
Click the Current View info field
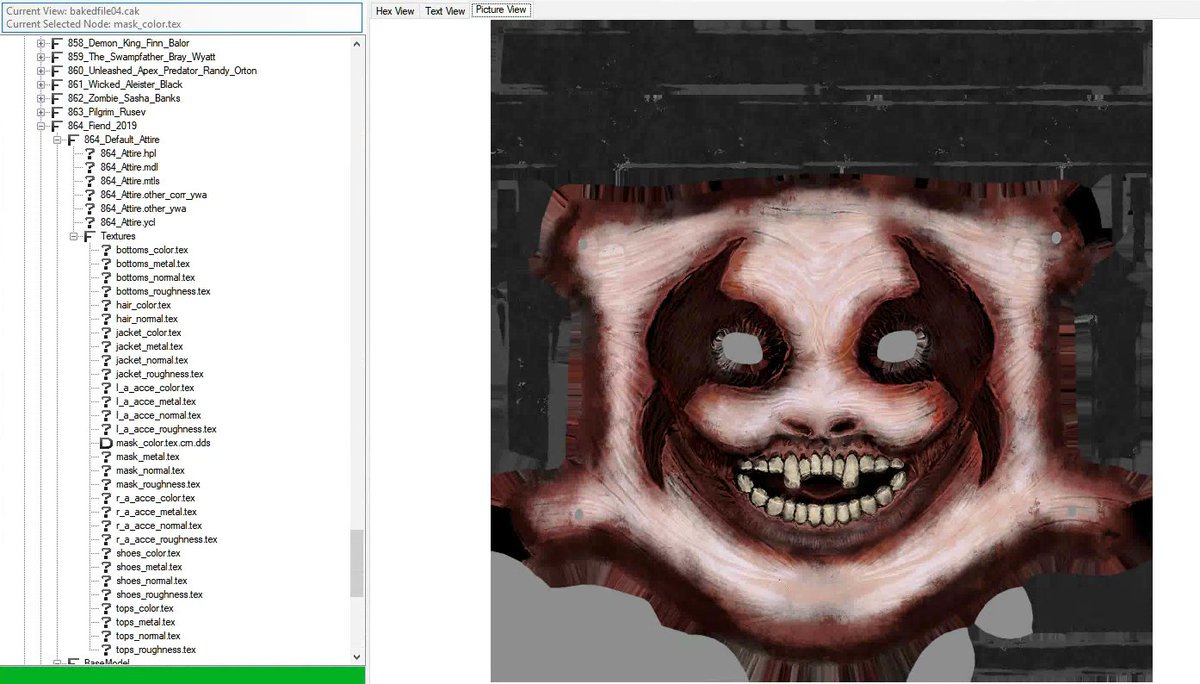click(182, 17)
